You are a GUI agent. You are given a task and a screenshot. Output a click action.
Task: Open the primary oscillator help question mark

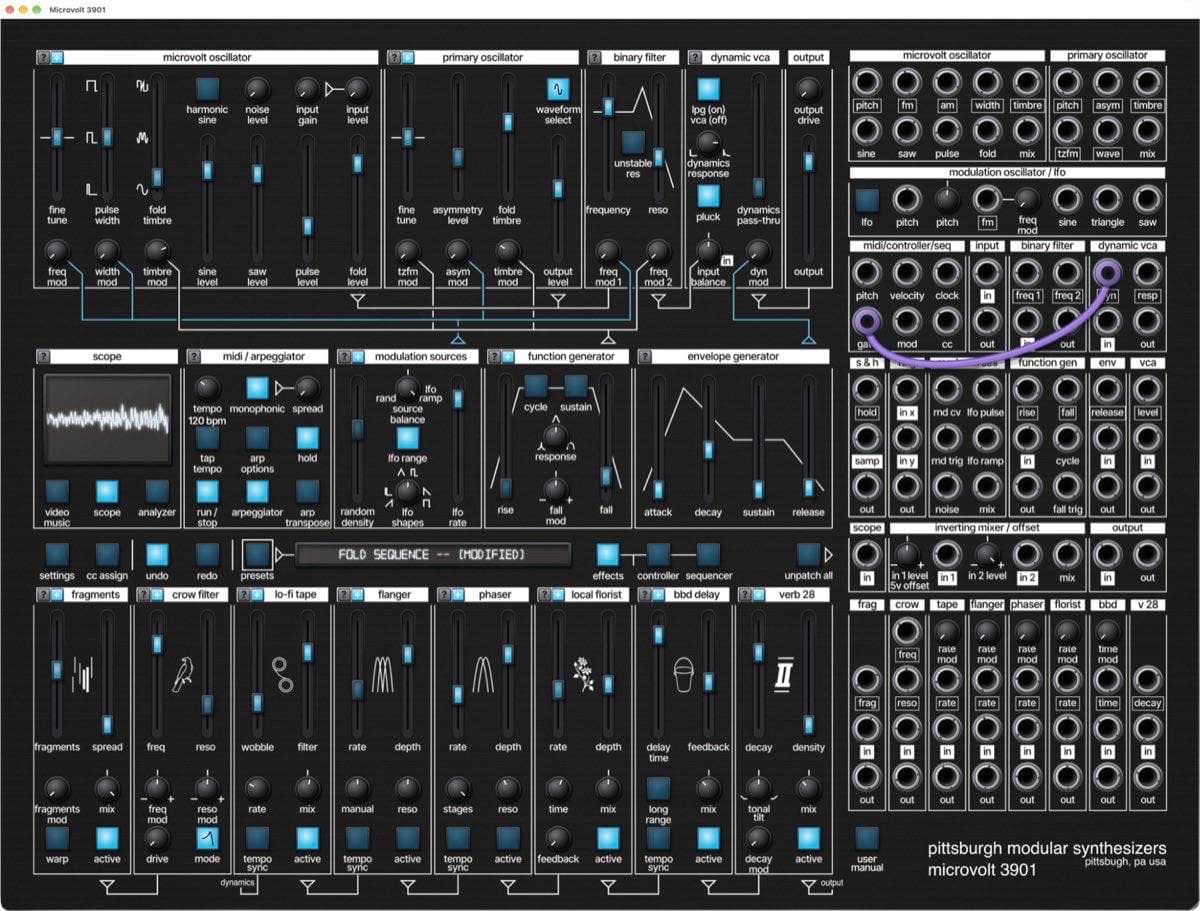393,58
